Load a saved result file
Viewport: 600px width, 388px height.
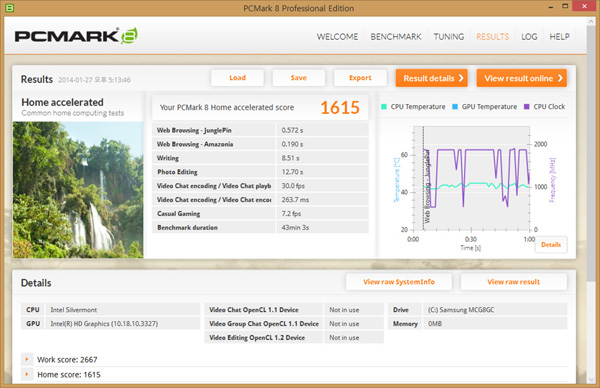point(237,78)
